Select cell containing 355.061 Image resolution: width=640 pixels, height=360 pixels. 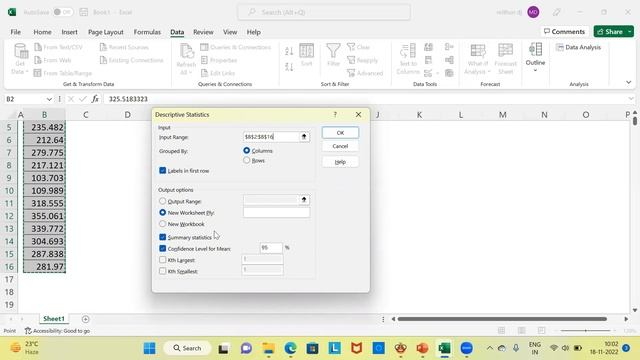point(44,216)
